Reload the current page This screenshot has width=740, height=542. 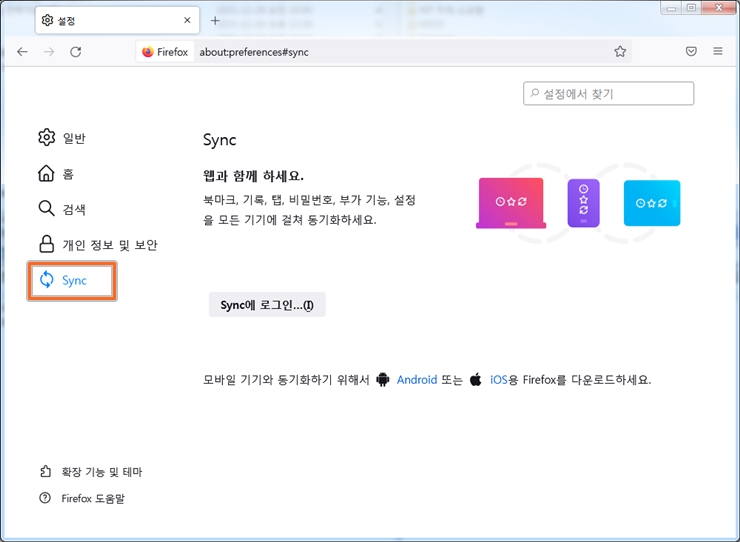click(x=76, y=52)
